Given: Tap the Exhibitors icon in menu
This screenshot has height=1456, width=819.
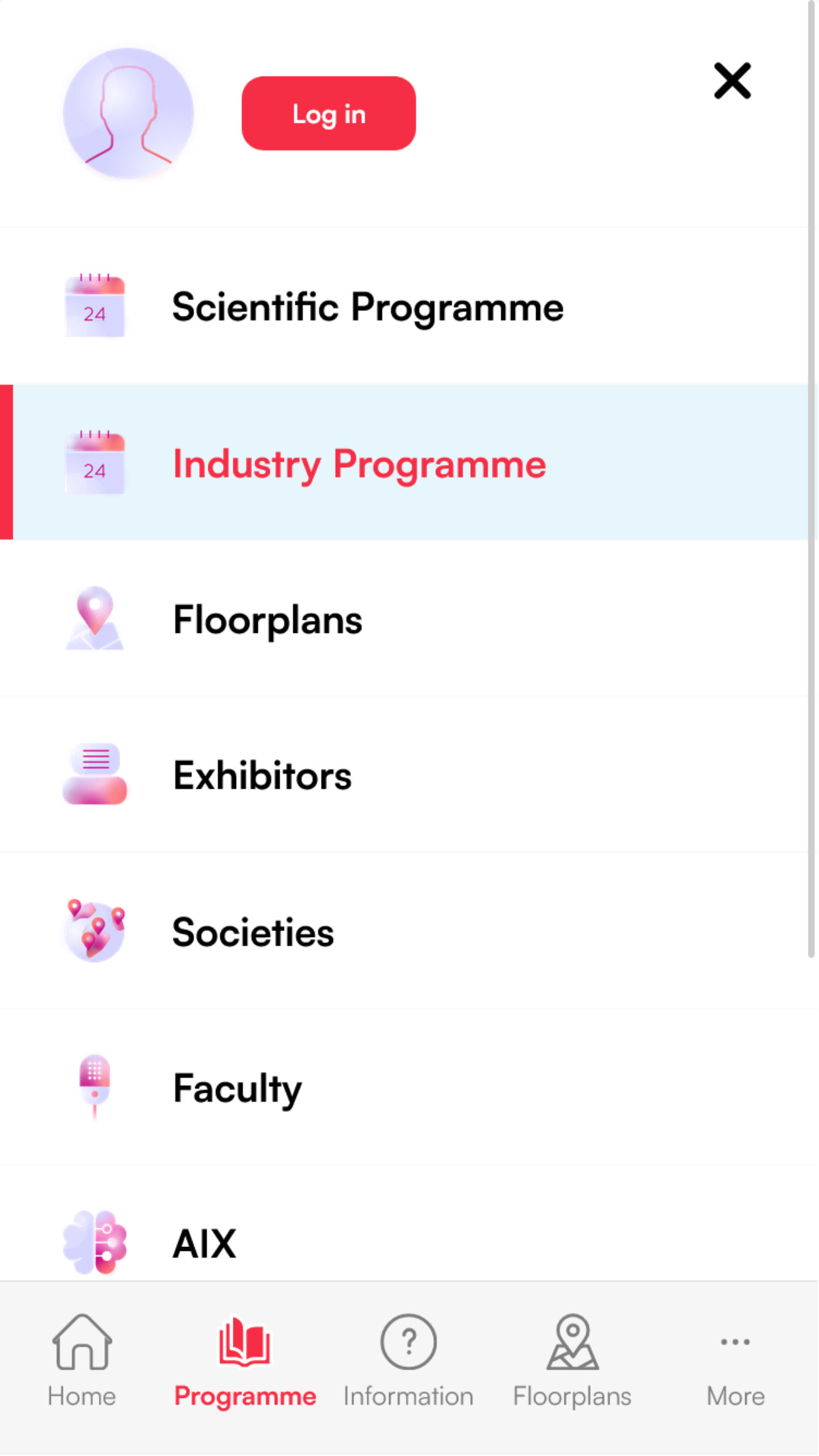Looking at the screenshot, I should [95, 774].
